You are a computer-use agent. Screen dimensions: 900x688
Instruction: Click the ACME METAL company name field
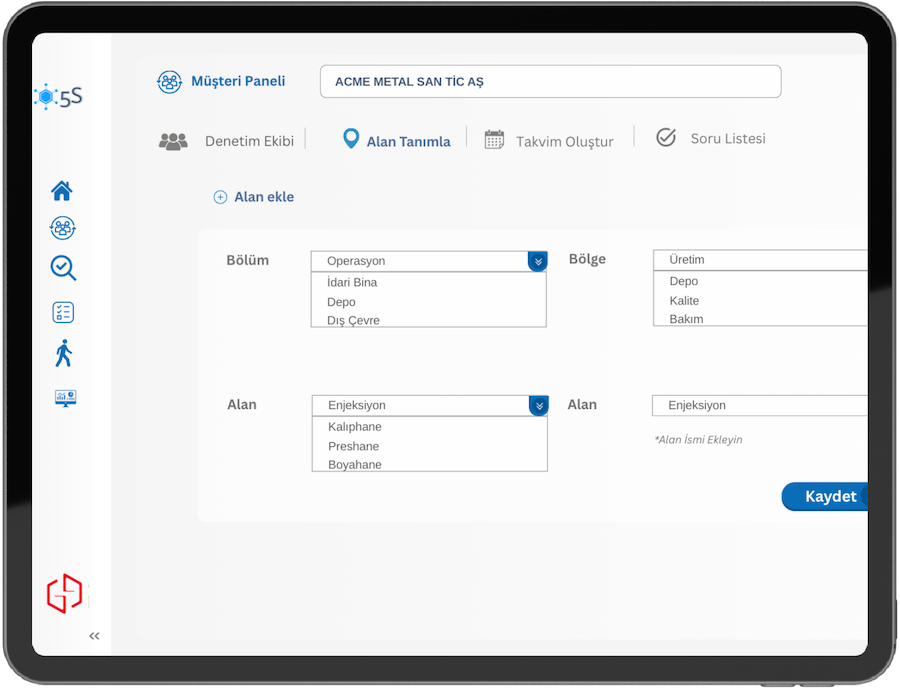[x=550, y=82]
